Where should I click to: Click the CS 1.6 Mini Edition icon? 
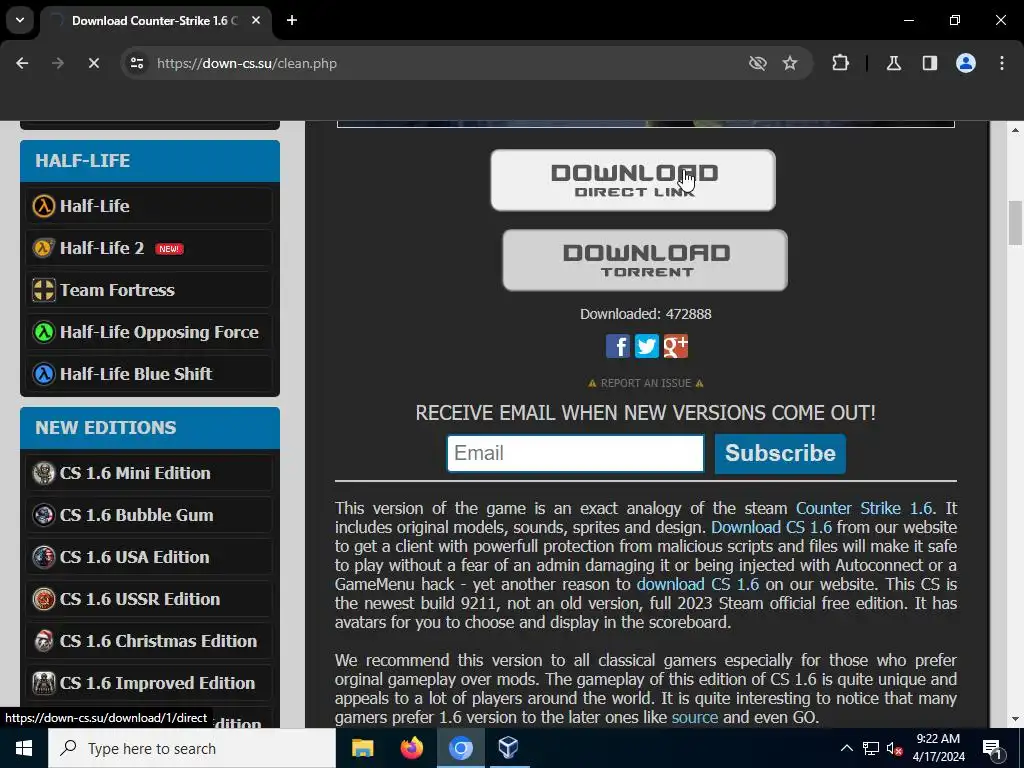point(44,473)
